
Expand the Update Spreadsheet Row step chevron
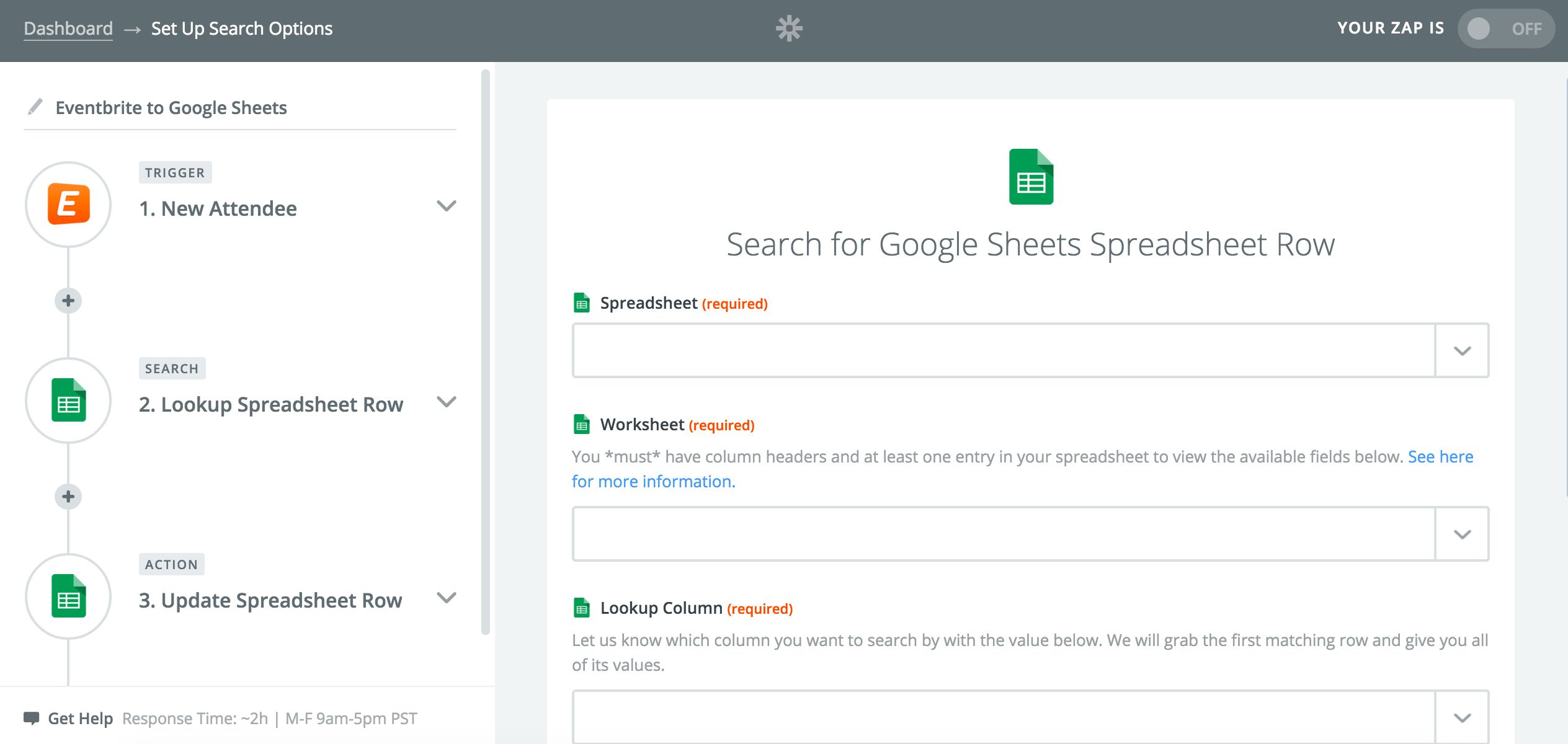click(446, 598)
